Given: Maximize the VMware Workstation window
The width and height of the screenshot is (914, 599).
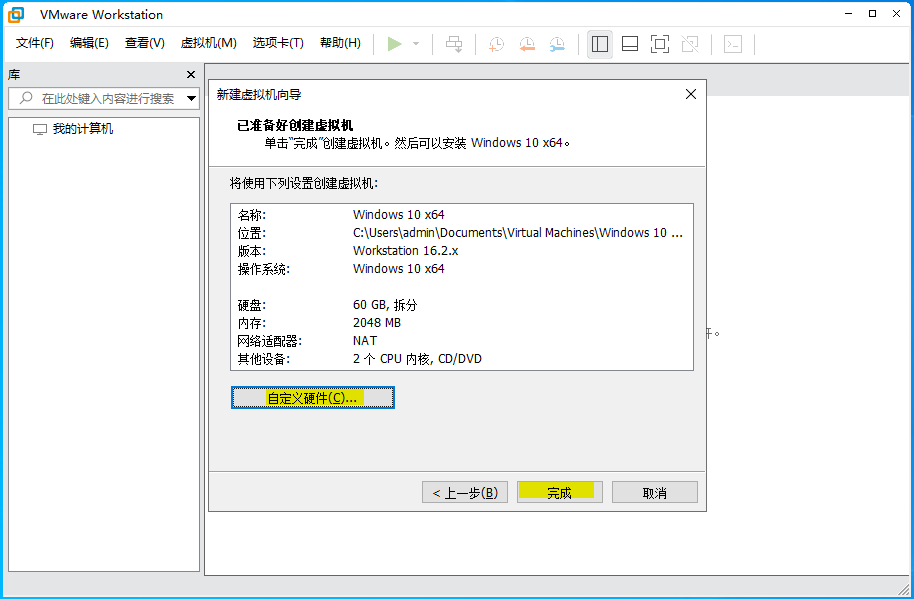Looking at the screenshot, I should coord(872,14).
